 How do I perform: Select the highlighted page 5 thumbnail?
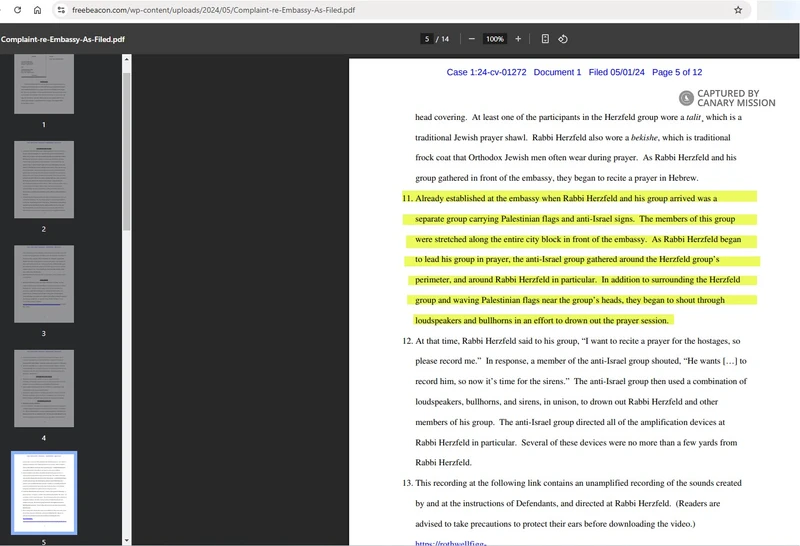pyautogui.click(x=44, y=493)
